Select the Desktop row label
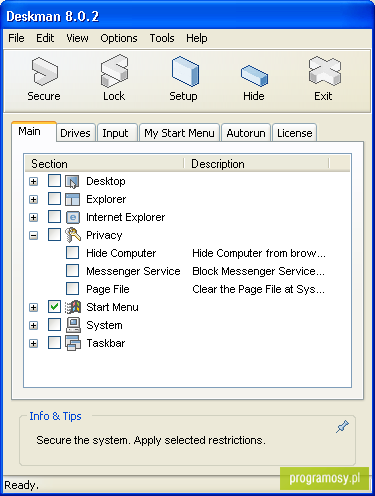This screenshot has height=496, width=375. pos(106,181)
